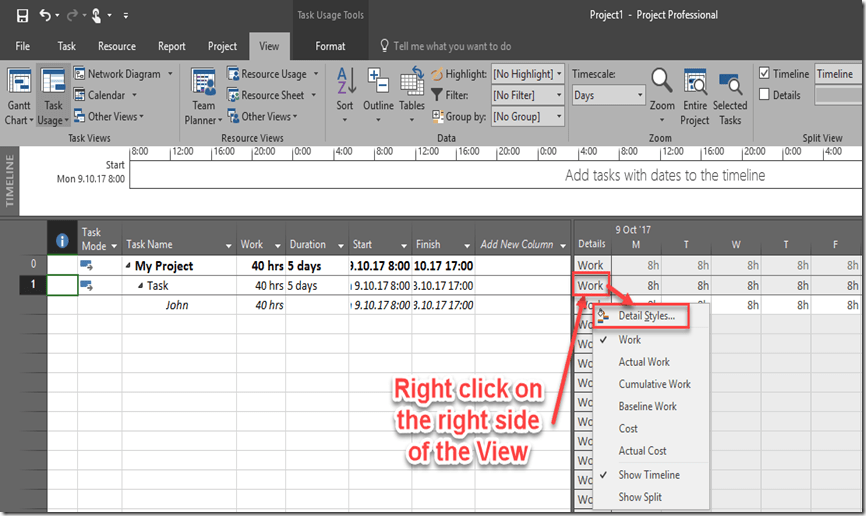Toggle Show Split in context menu
The image size is (866, 516).
click(x=640, y=497)
